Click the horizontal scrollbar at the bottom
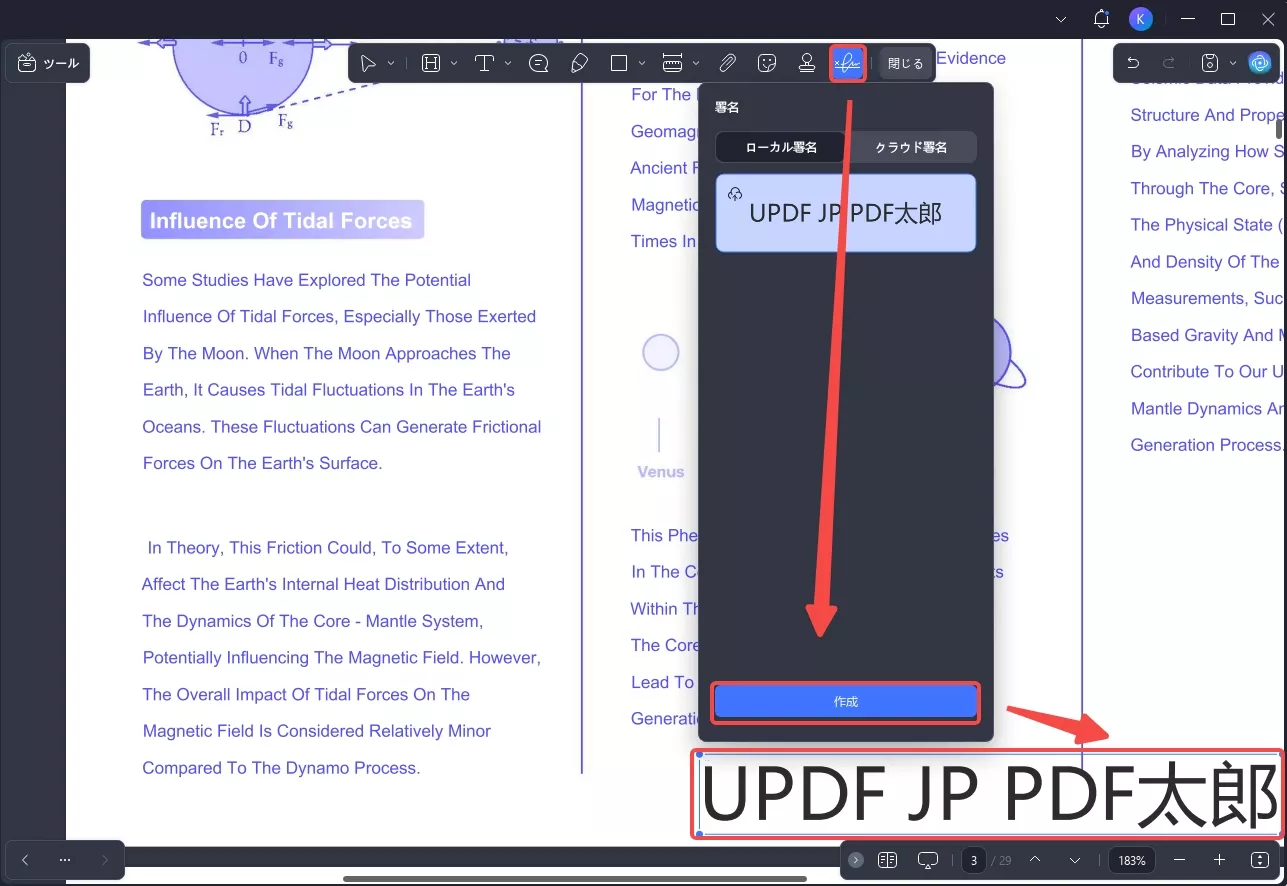This screenshot has height=886, width=1287. coord(575,879)
